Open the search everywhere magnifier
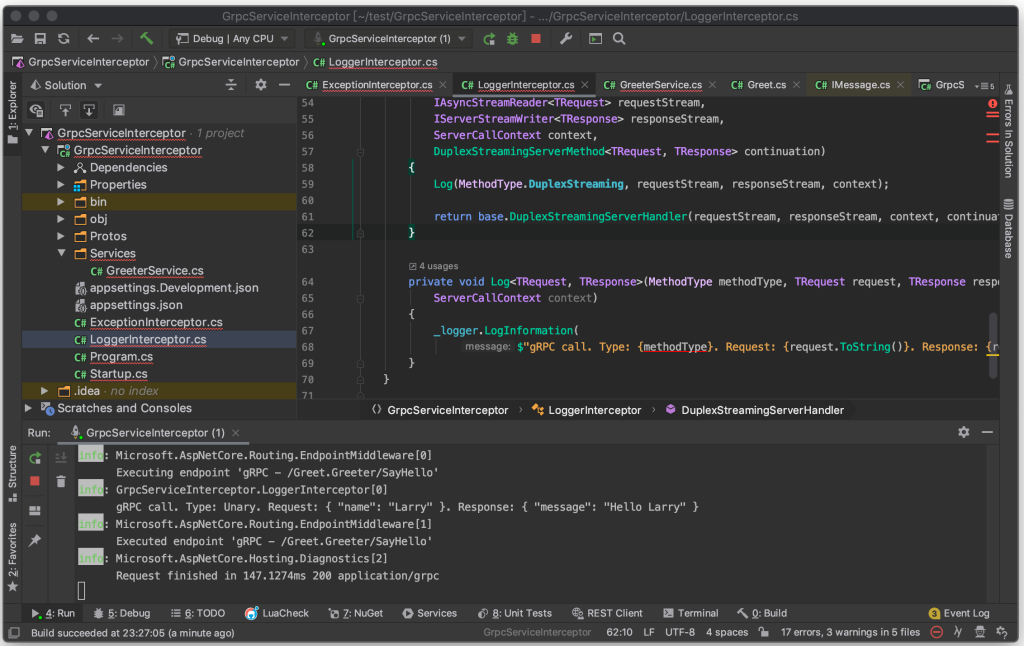Image resolution: width=1024 pixels, height=646 pixels. tap(619, 39)
